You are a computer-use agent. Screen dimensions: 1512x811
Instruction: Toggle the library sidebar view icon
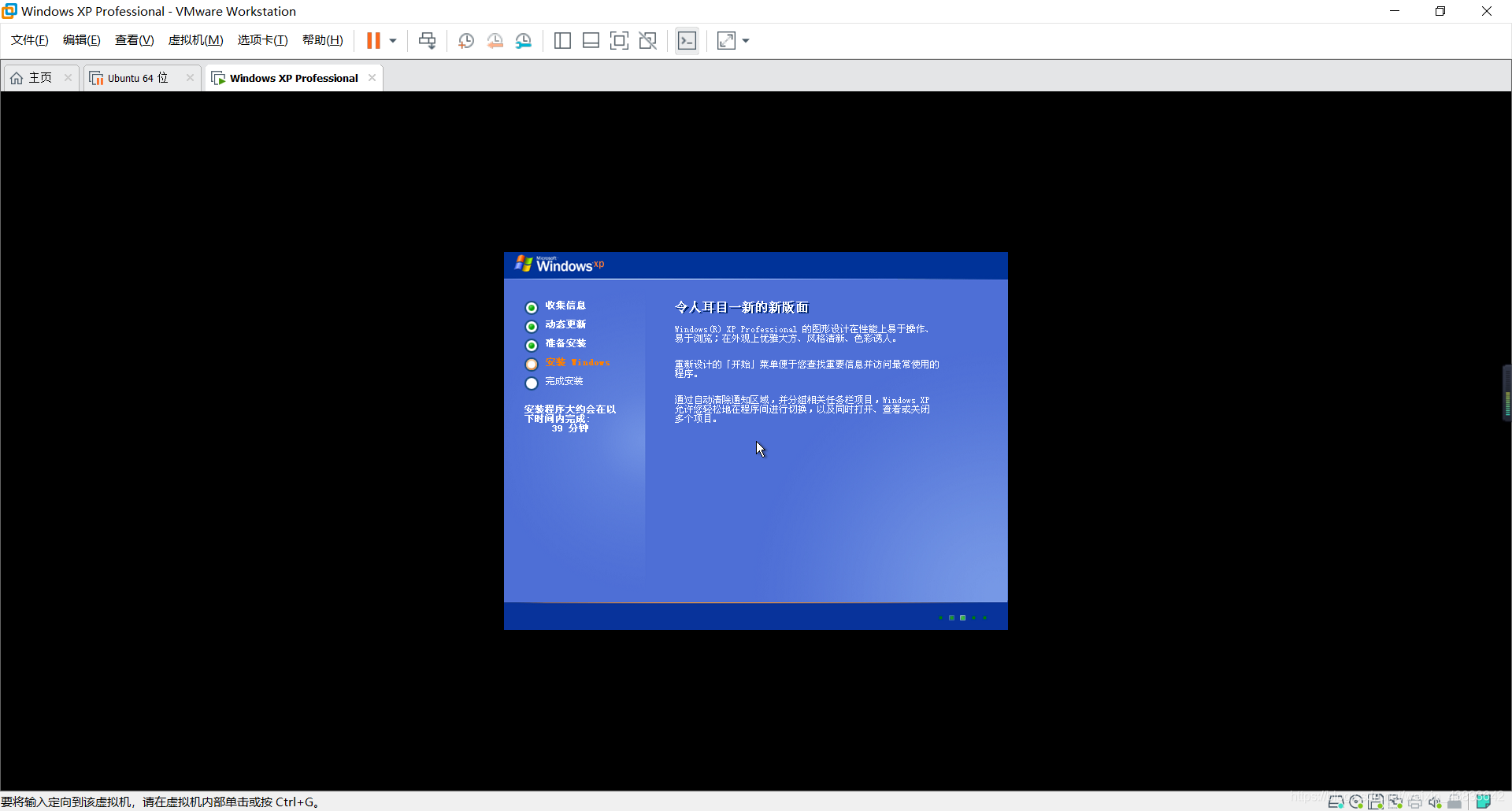tap(562, 41)
